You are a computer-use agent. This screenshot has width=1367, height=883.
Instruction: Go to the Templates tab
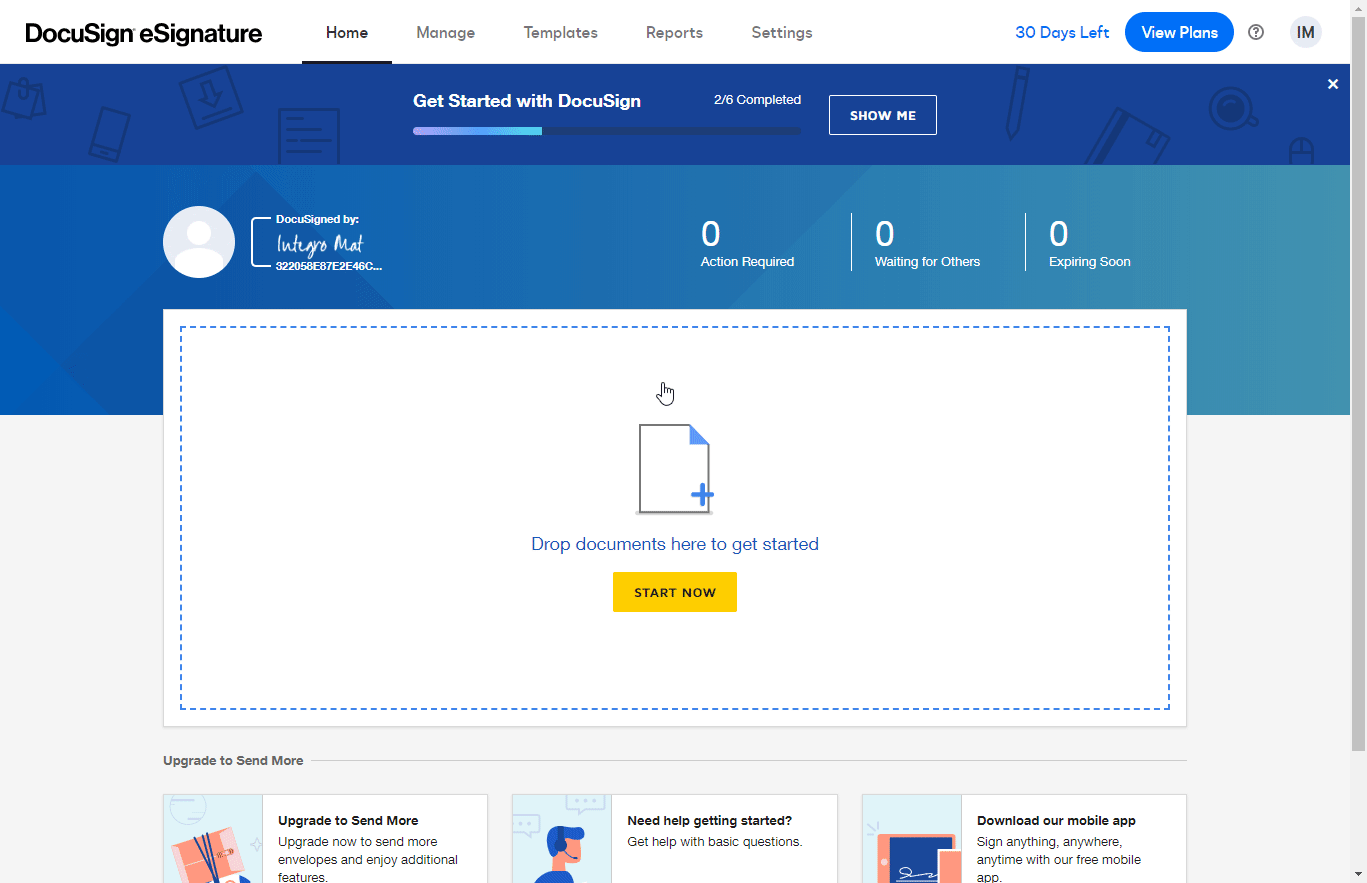click(561, 32)
